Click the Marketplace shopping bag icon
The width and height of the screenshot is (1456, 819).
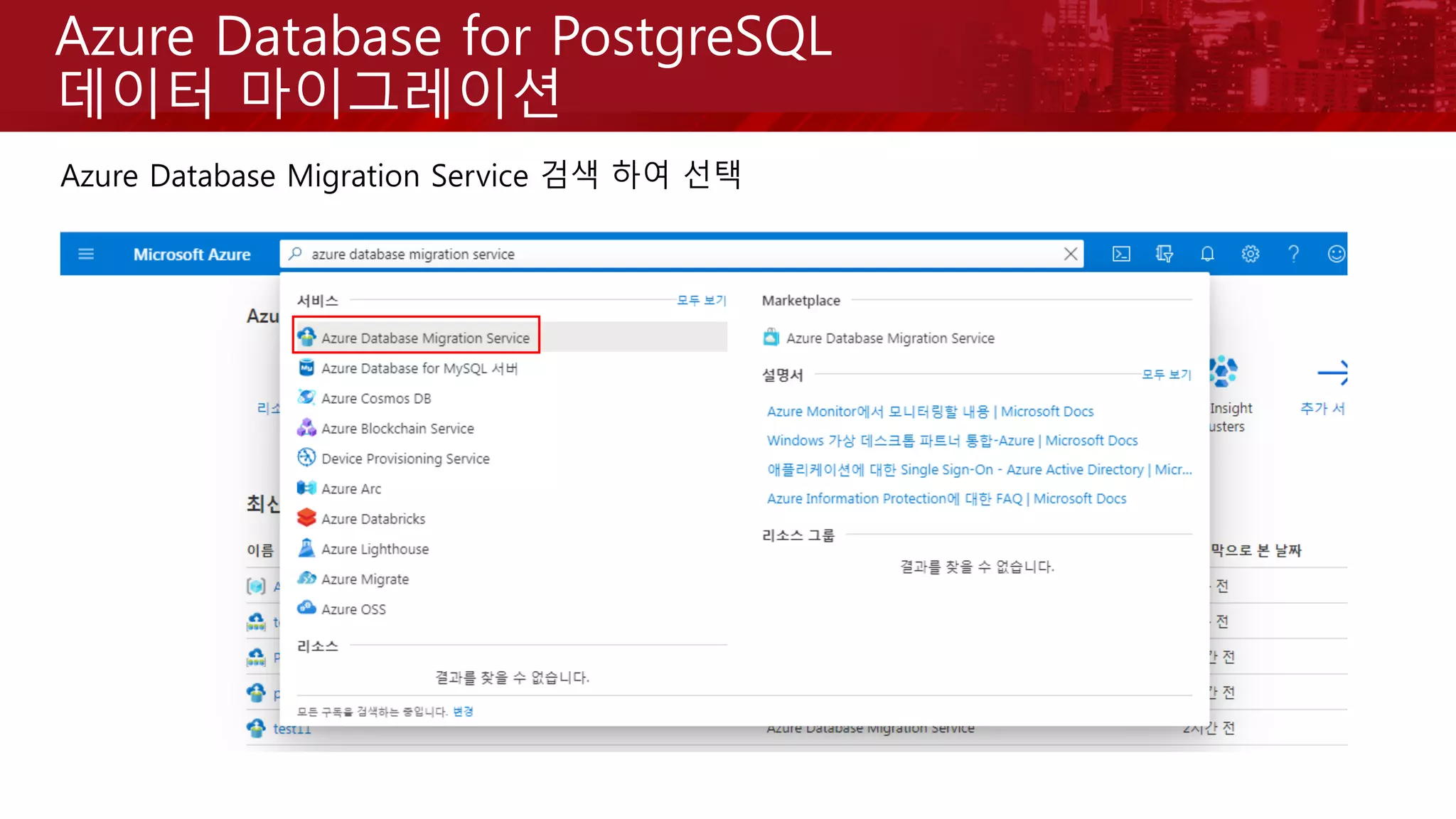(771, 337)
